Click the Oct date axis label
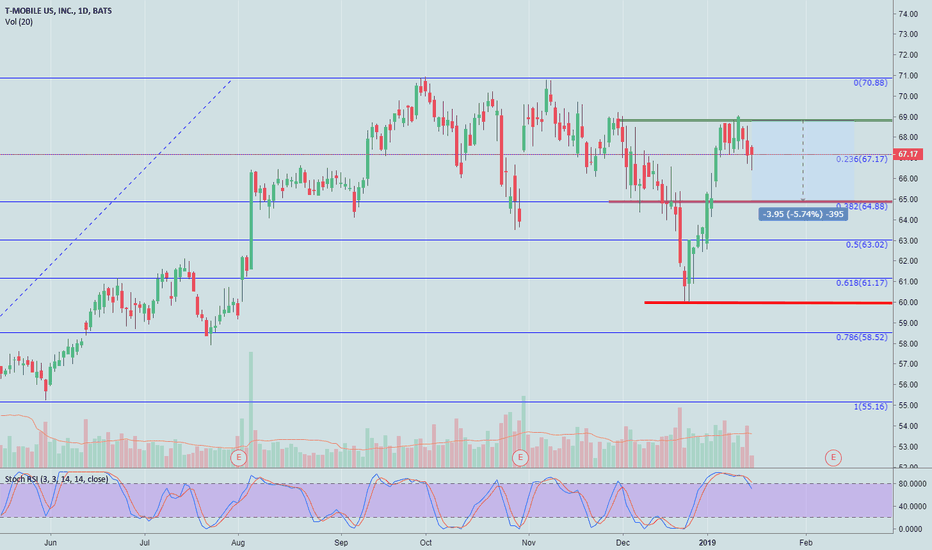Viewport: 932px width, 550px height. pyautogui.click(x=425, y=542)
